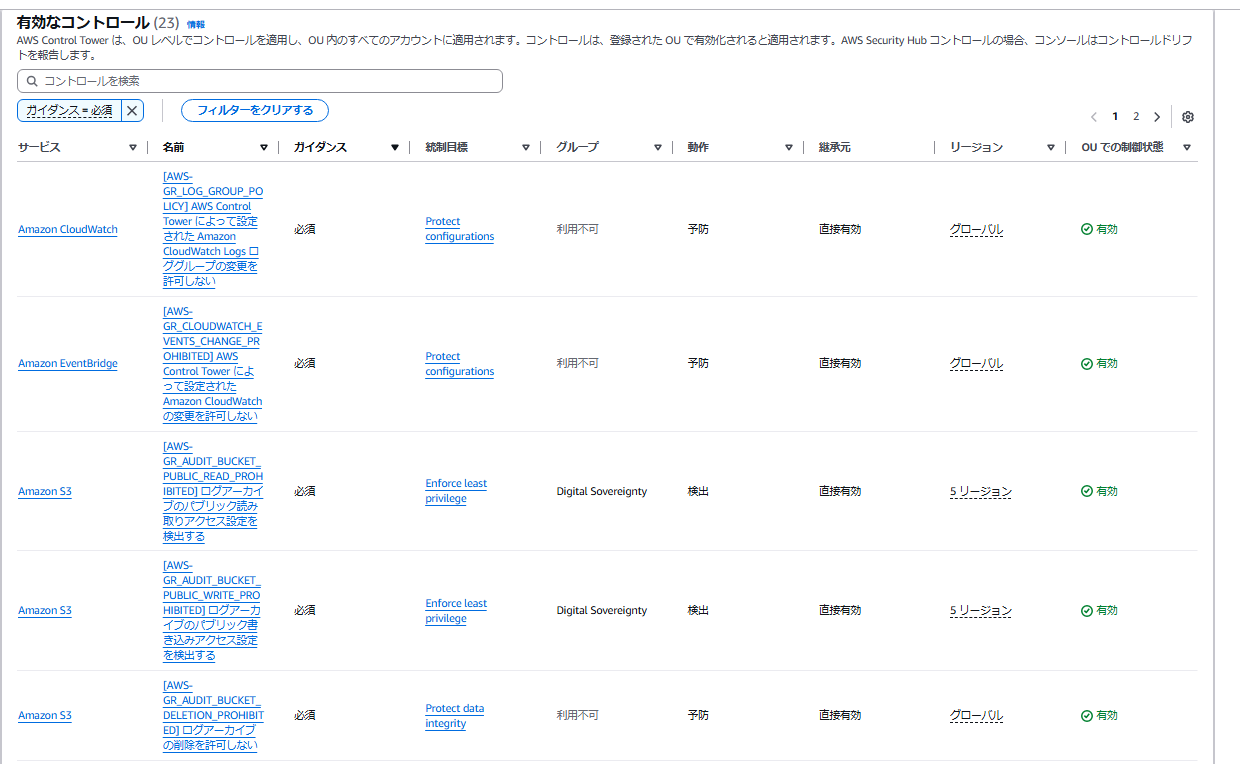Go to next page with right chevron
Screen dimensions: 1240x764
click(1157, 117)
